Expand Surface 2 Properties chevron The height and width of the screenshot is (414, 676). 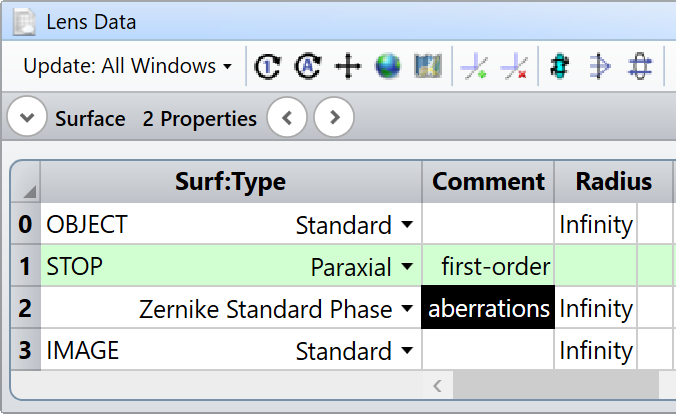coord(27,119)
